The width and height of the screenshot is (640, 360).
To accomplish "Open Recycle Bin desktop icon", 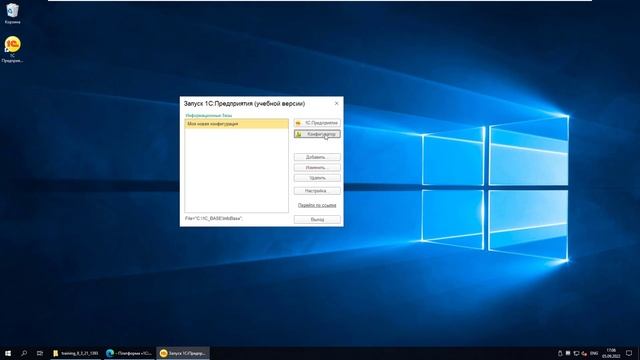I will coord(12,13).
